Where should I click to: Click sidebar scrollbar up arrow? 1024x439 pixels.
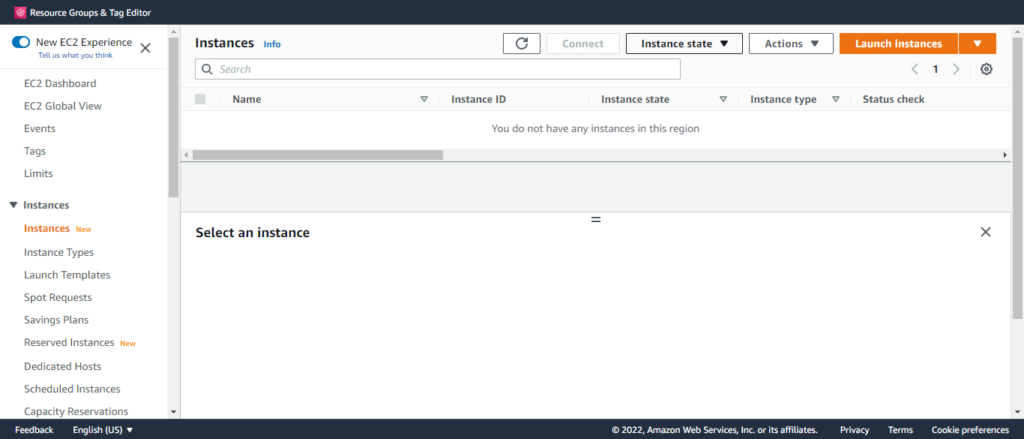pos(173,31)
